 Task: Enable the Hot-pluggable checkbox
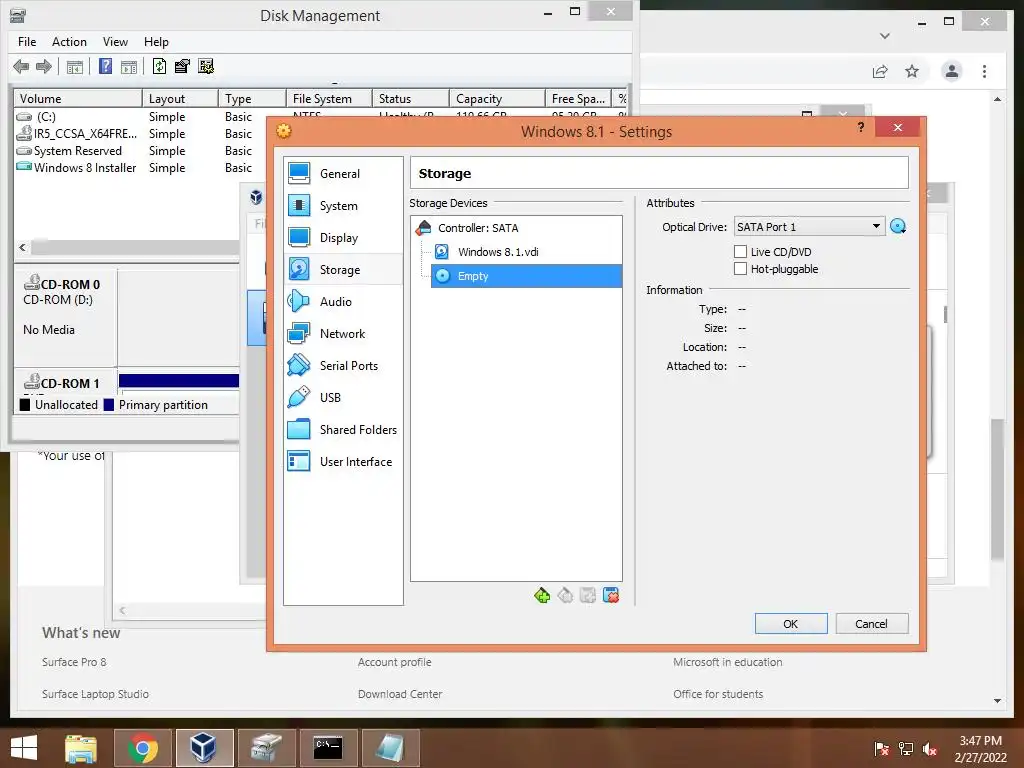click(740, 268)
